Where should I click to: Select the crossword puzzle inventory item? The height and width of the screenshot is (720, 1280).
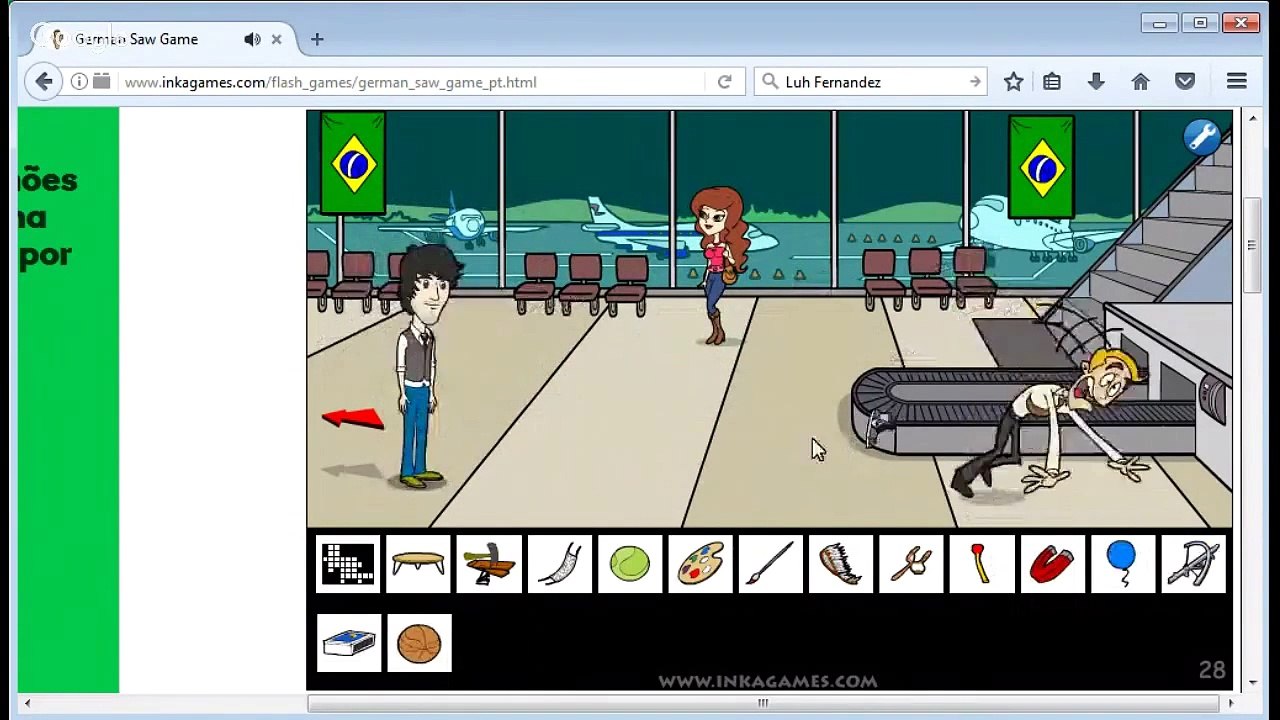click(348, 564)
